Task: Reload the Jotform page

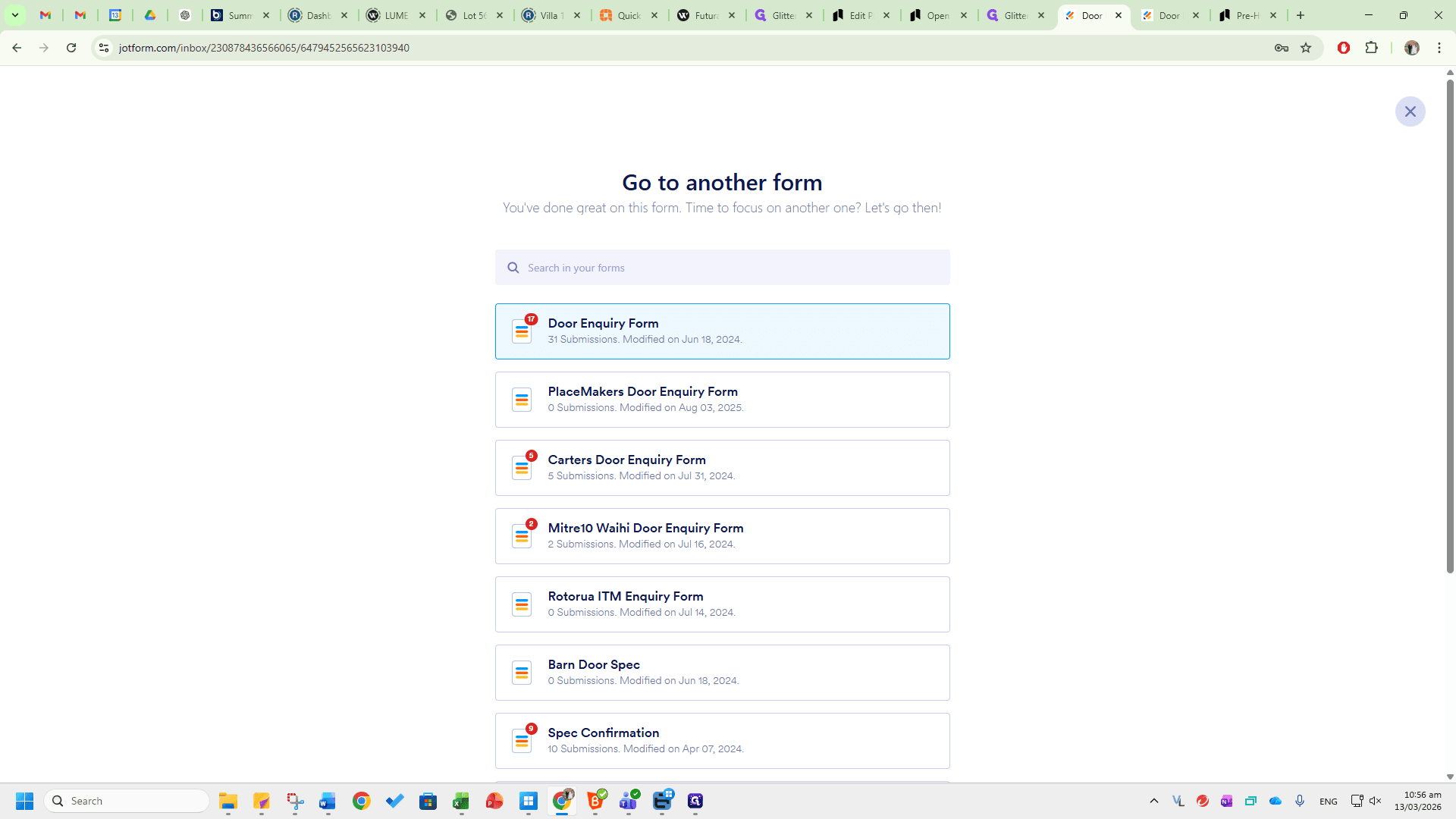Action: pos(71,48)
